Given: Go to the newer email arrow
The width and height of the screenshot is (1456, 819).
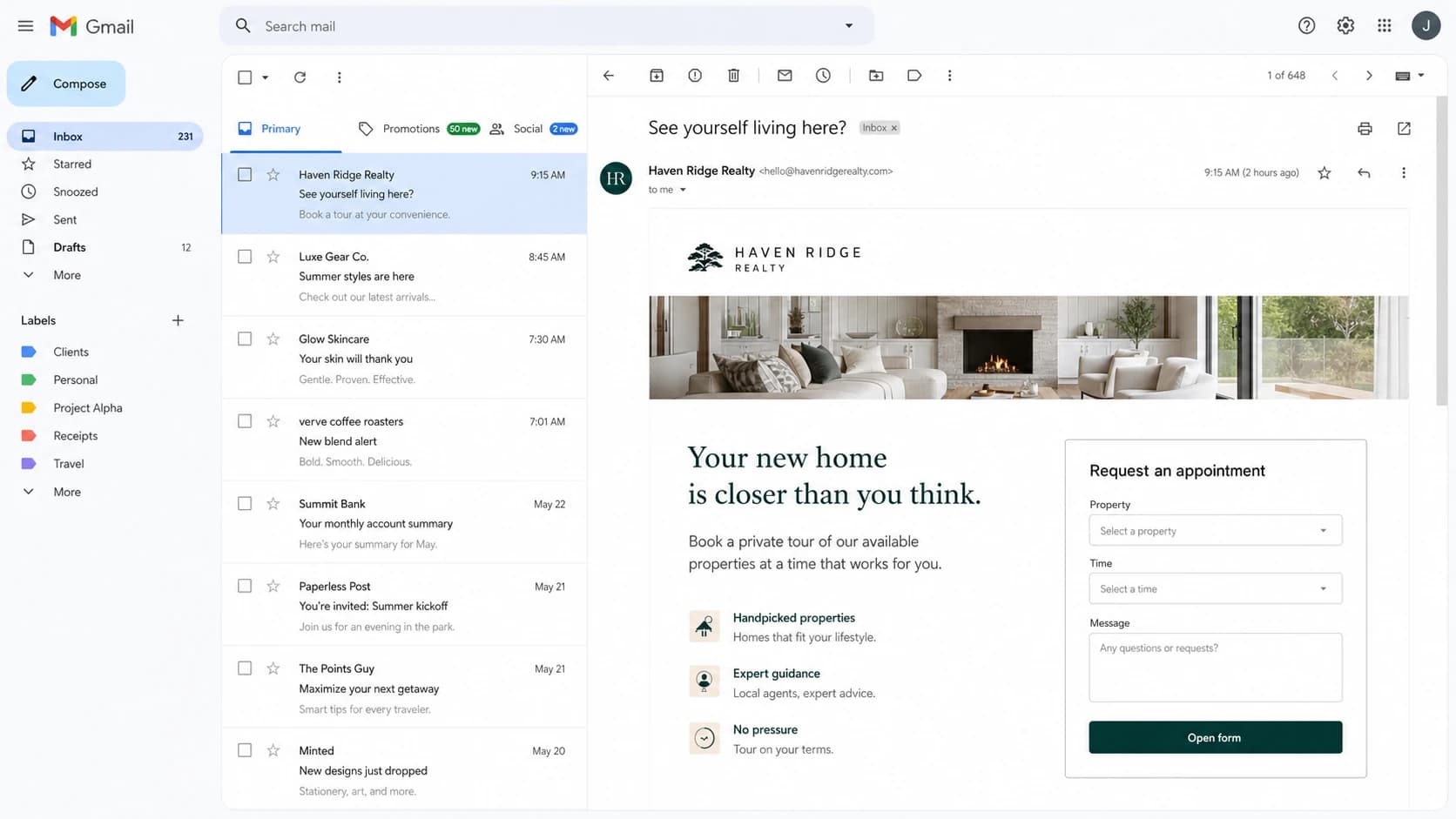Looking at the screenshot, I should pos(1334,76).
